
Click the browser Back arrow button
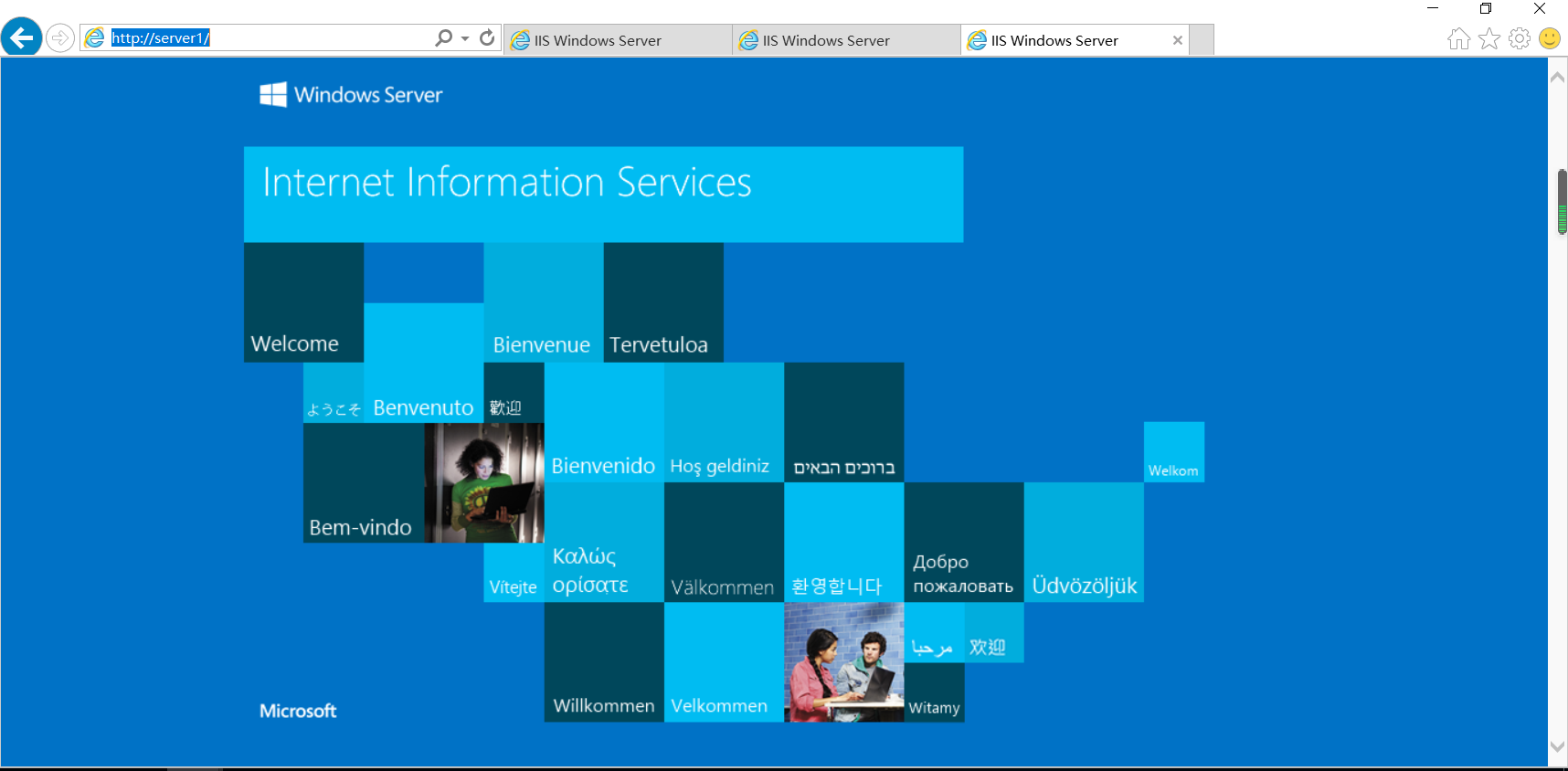[22, 37]
